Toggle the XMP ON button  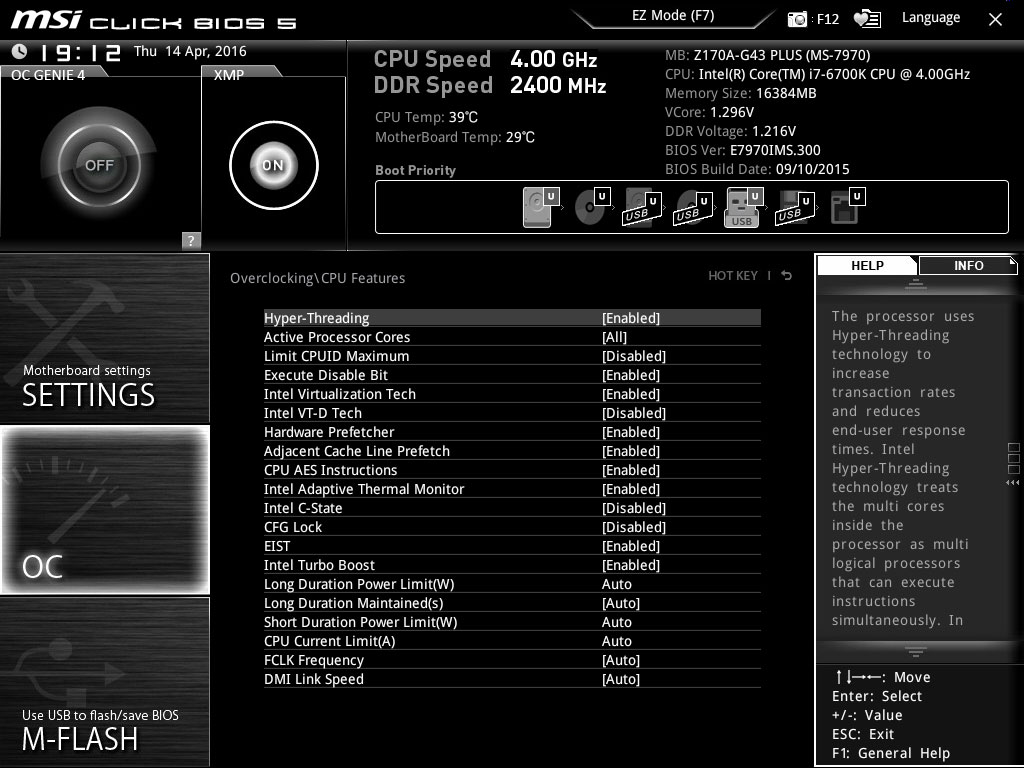(274, 165)
